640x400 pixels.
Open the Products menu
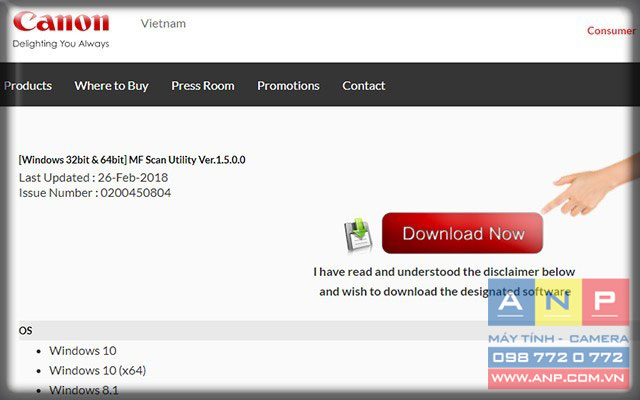27,86
